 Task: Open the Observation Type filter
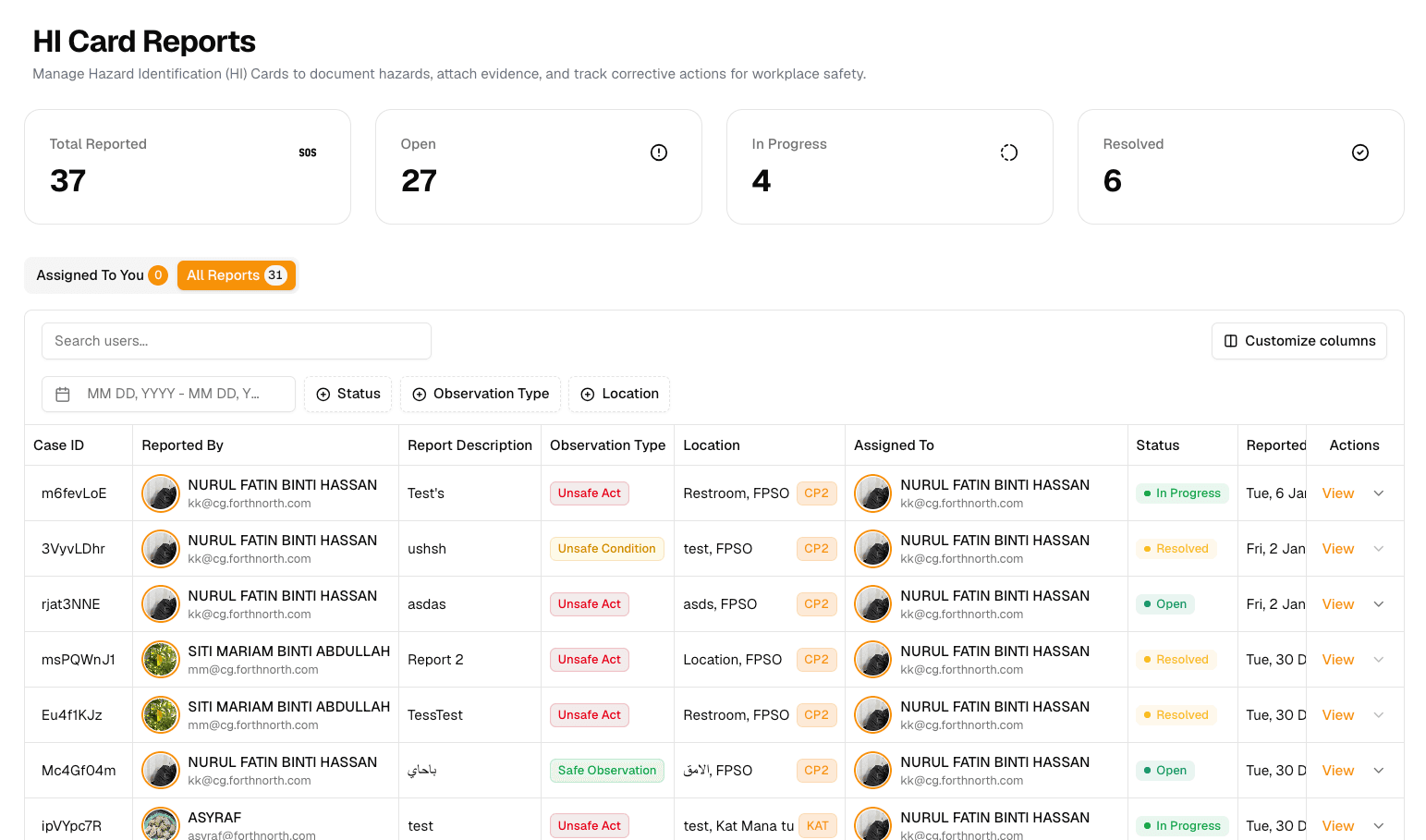coord(481,395)
